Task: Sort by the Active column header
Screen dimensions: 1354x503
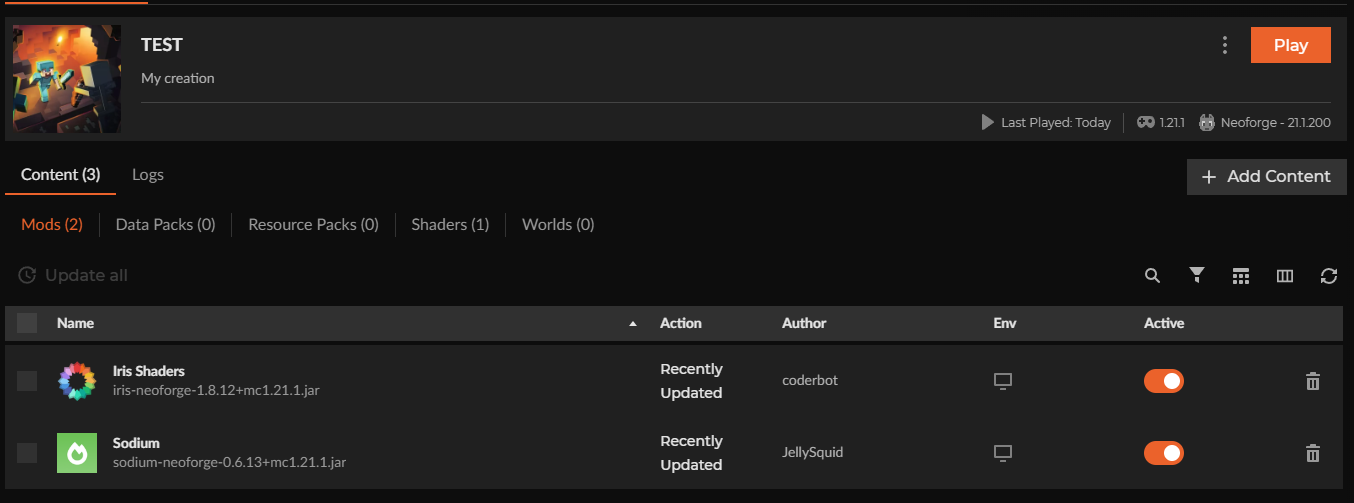Action: click(1164, 323)
